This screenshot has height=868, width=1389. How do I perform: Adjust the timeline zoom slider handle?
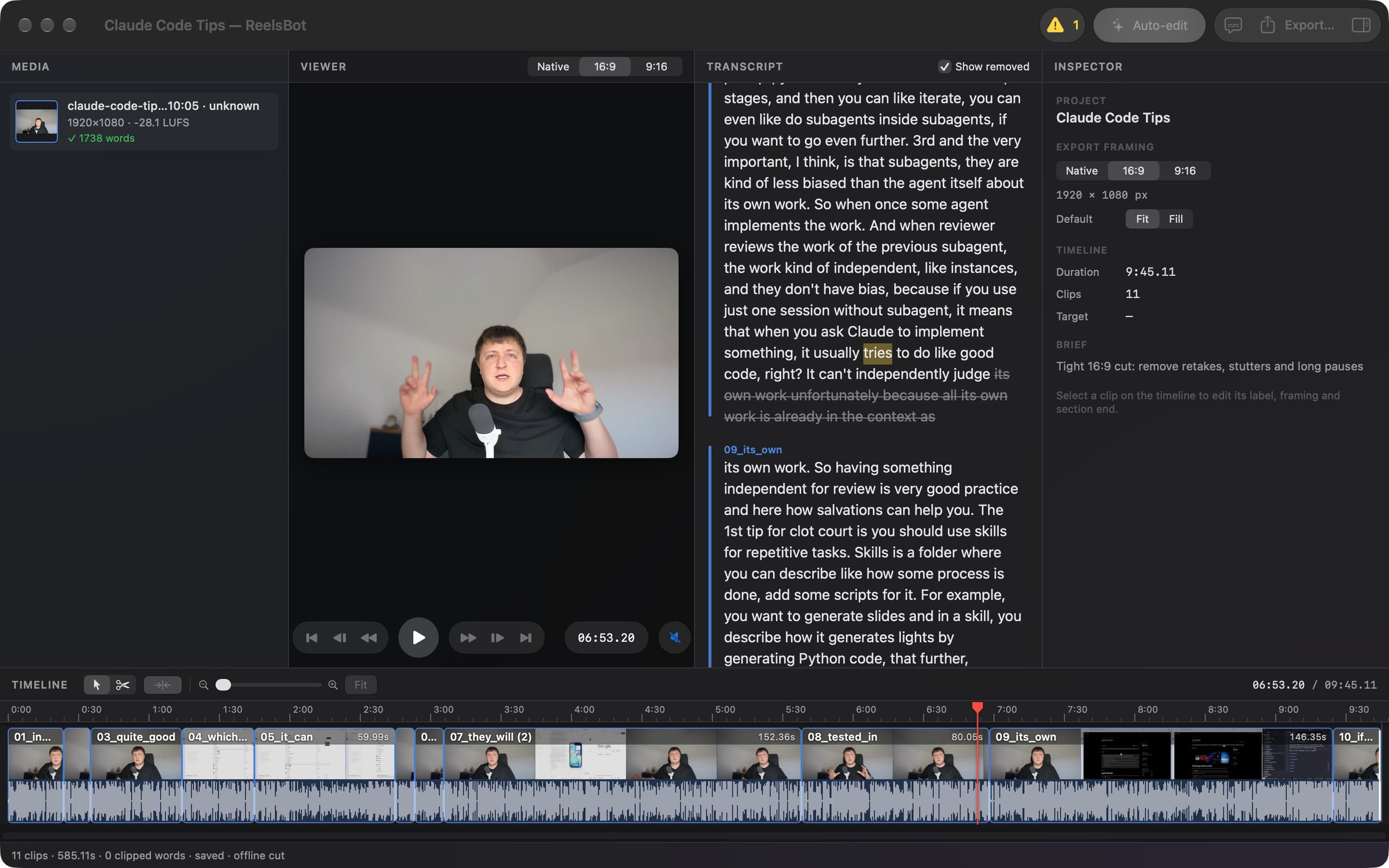tap(223, 685)
